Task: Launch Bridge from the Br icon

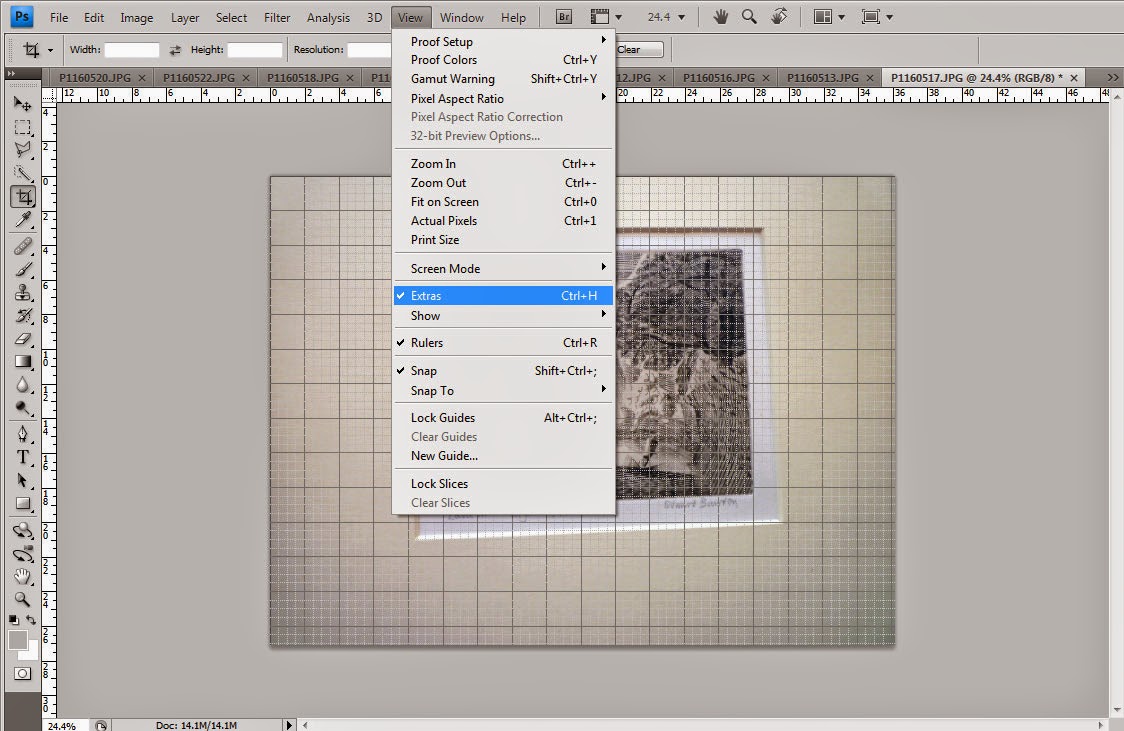Action: pos(564,16)
